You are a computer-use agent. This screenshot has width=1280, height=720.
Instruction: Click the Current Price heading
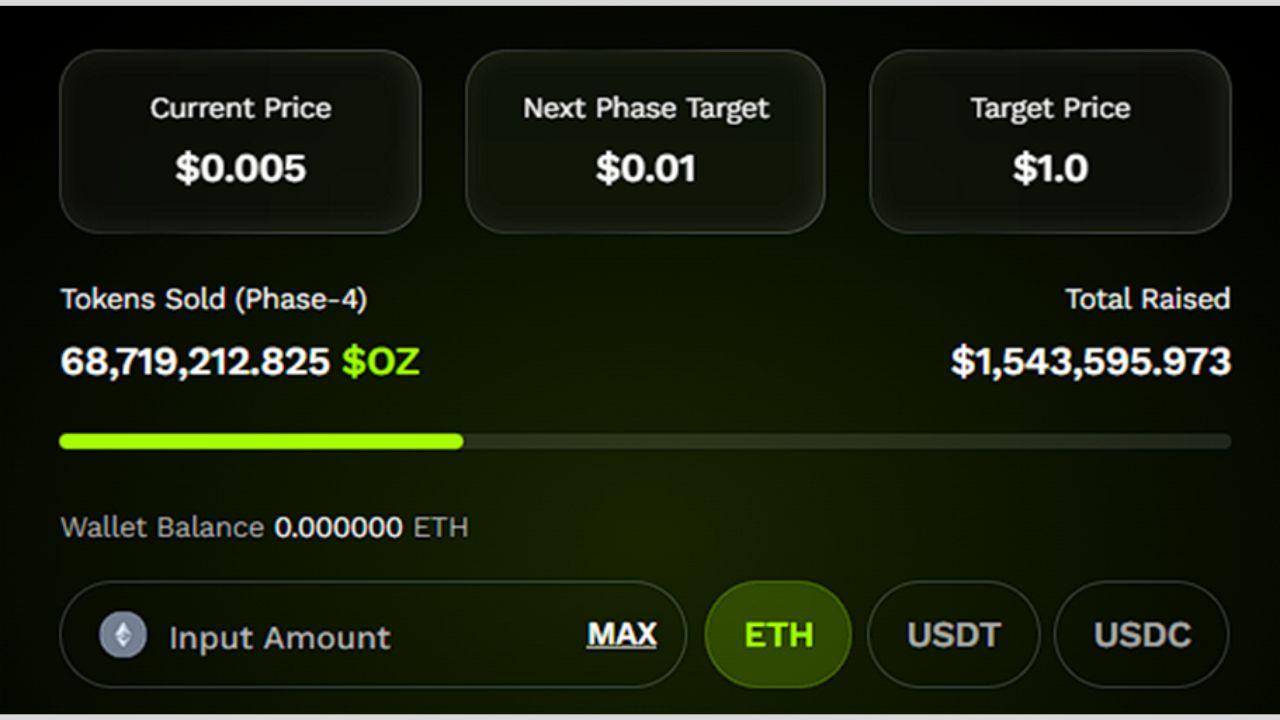click(240, 108)
